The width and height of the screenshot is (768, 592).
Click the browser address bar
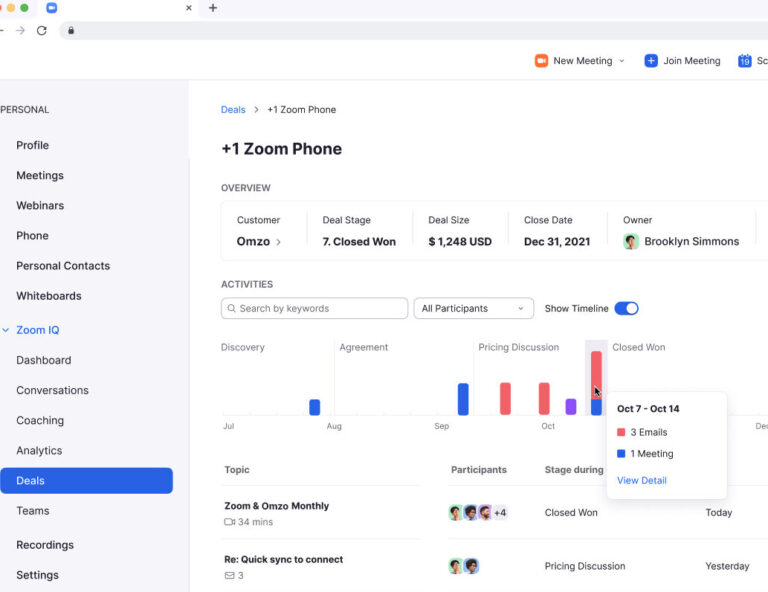(x=413, y=30)
